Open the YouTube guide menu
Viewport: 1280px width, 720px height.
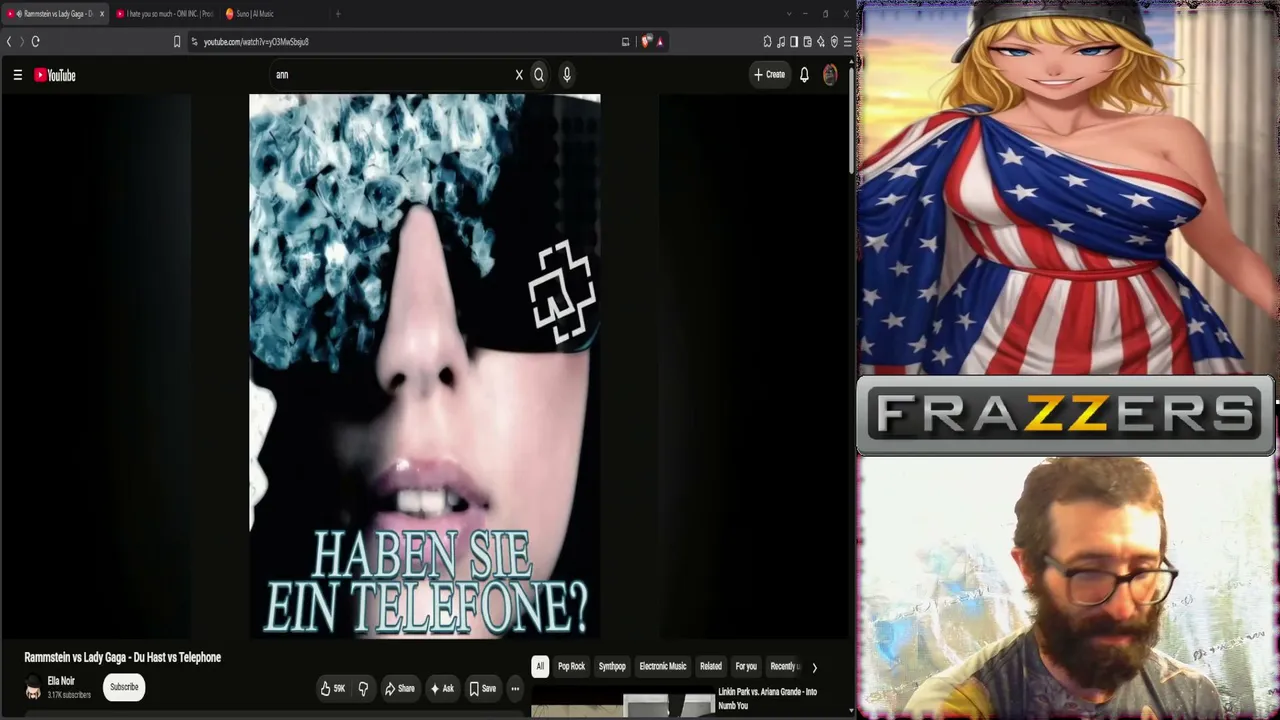[x=17, y=75]
